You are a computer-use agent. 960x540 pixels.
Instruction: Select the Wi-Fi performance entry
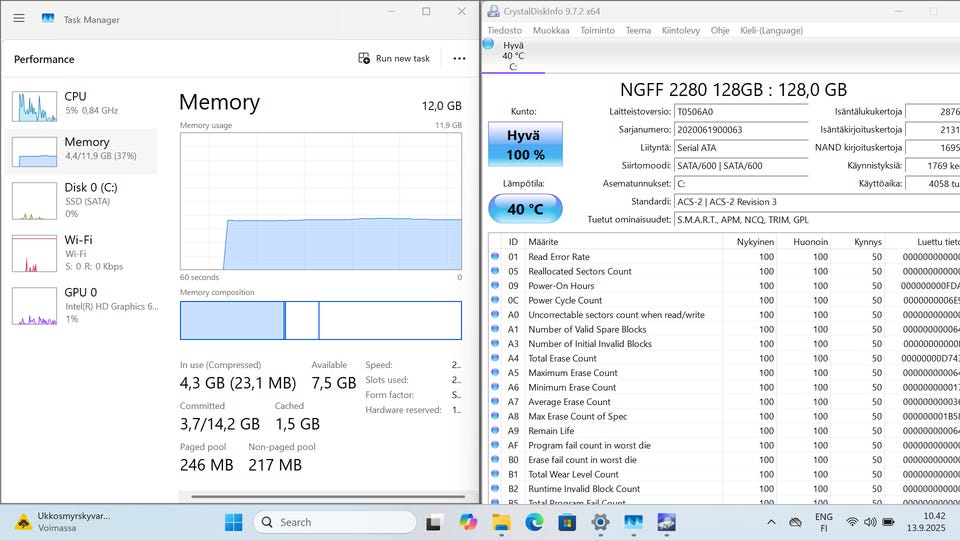click(81, 253)
